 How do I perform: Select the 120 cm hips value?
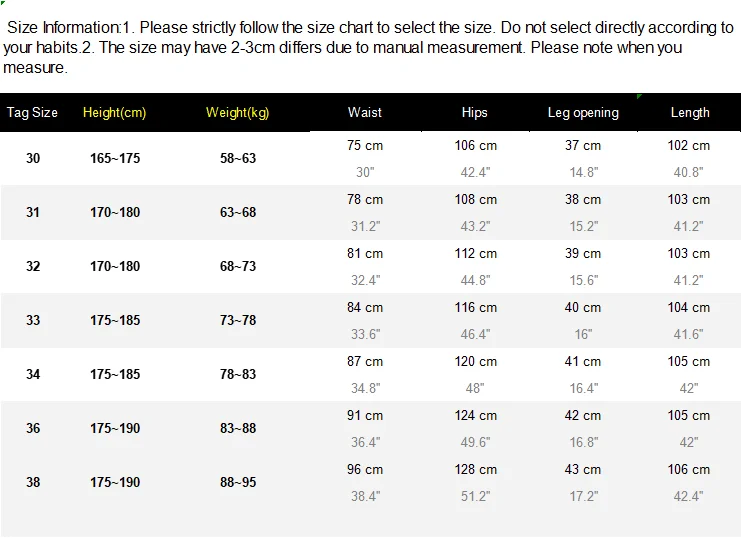(x=475, y=361)
